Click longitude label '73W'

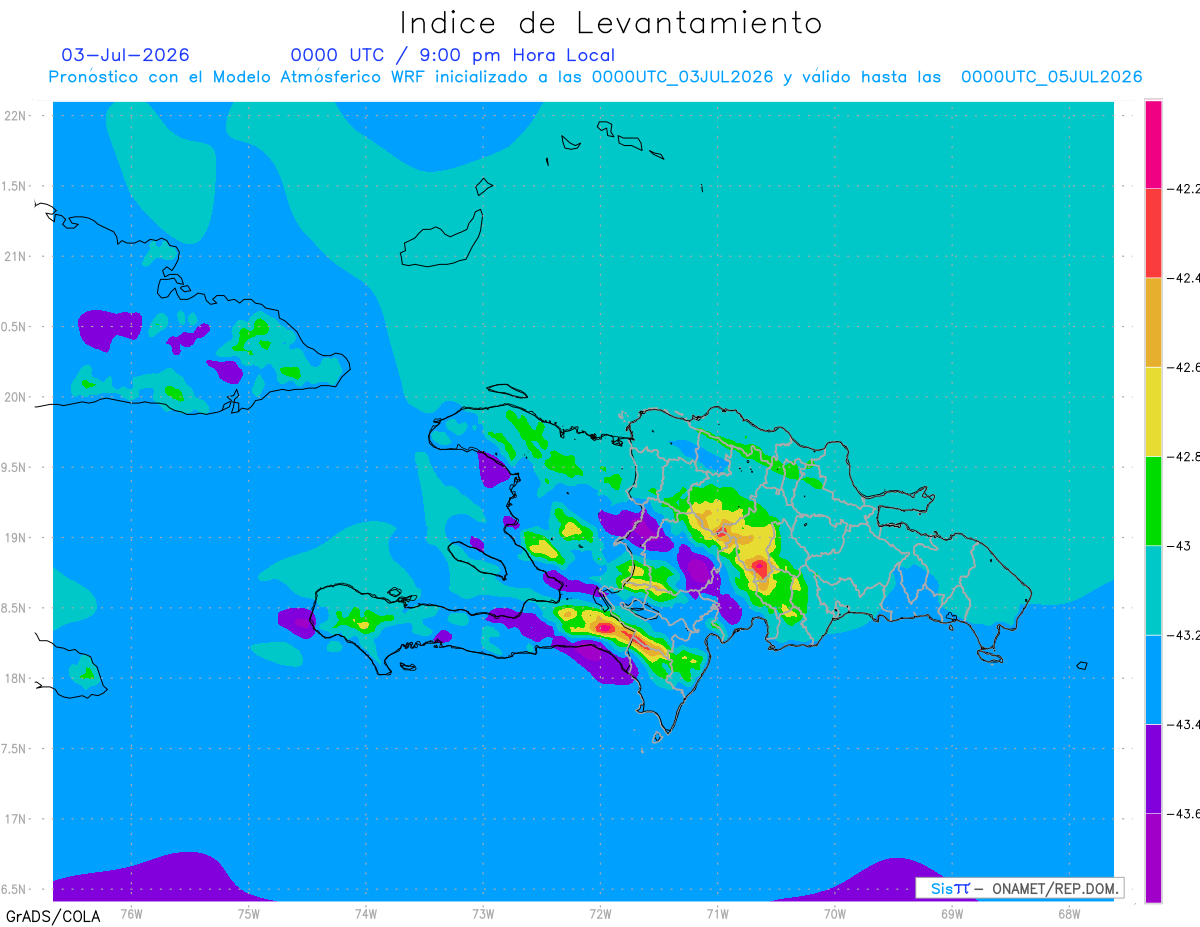(483, 913)
